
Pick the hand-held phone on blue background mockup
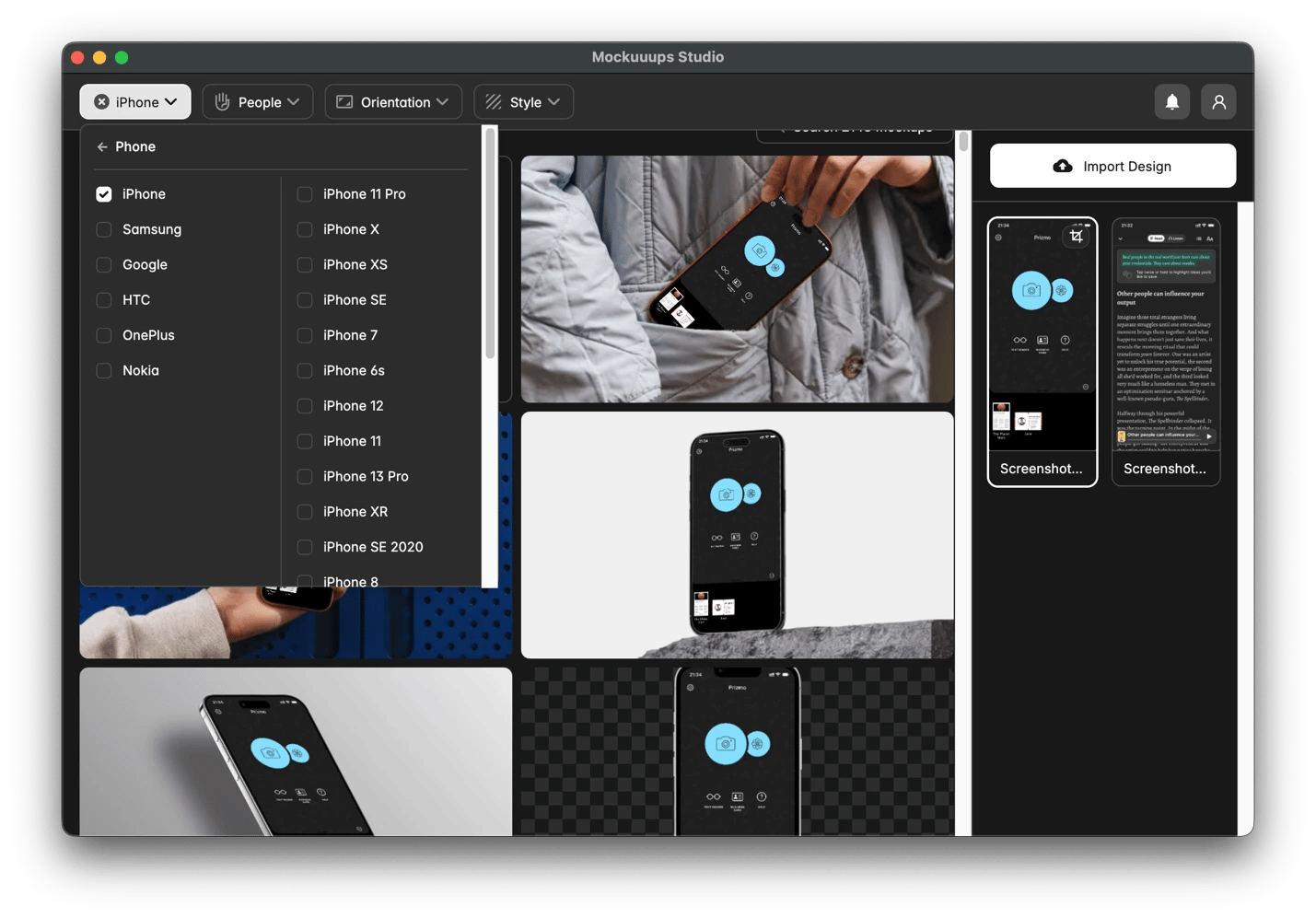(296, 622)
